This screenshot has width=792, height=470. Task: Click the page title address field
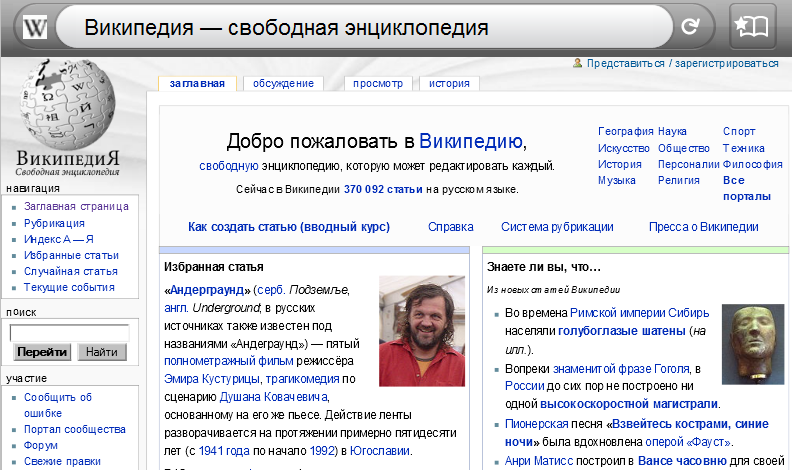pos(364,27)
